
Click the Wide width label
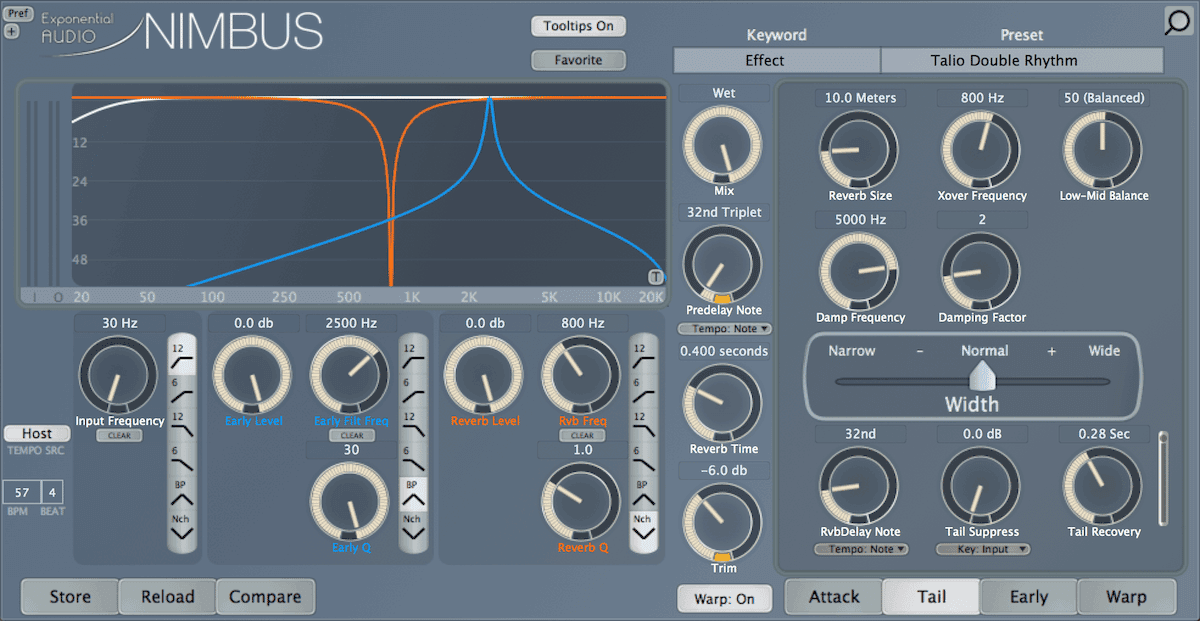click(x=1104, y=351)
